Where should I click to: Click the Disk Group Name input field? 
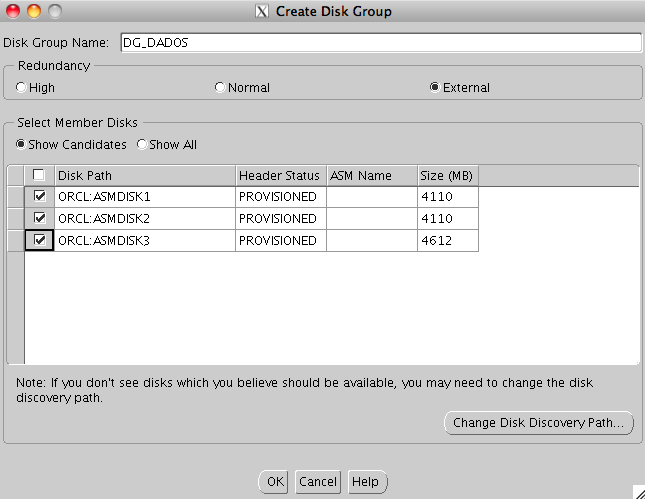coord(379,42)
